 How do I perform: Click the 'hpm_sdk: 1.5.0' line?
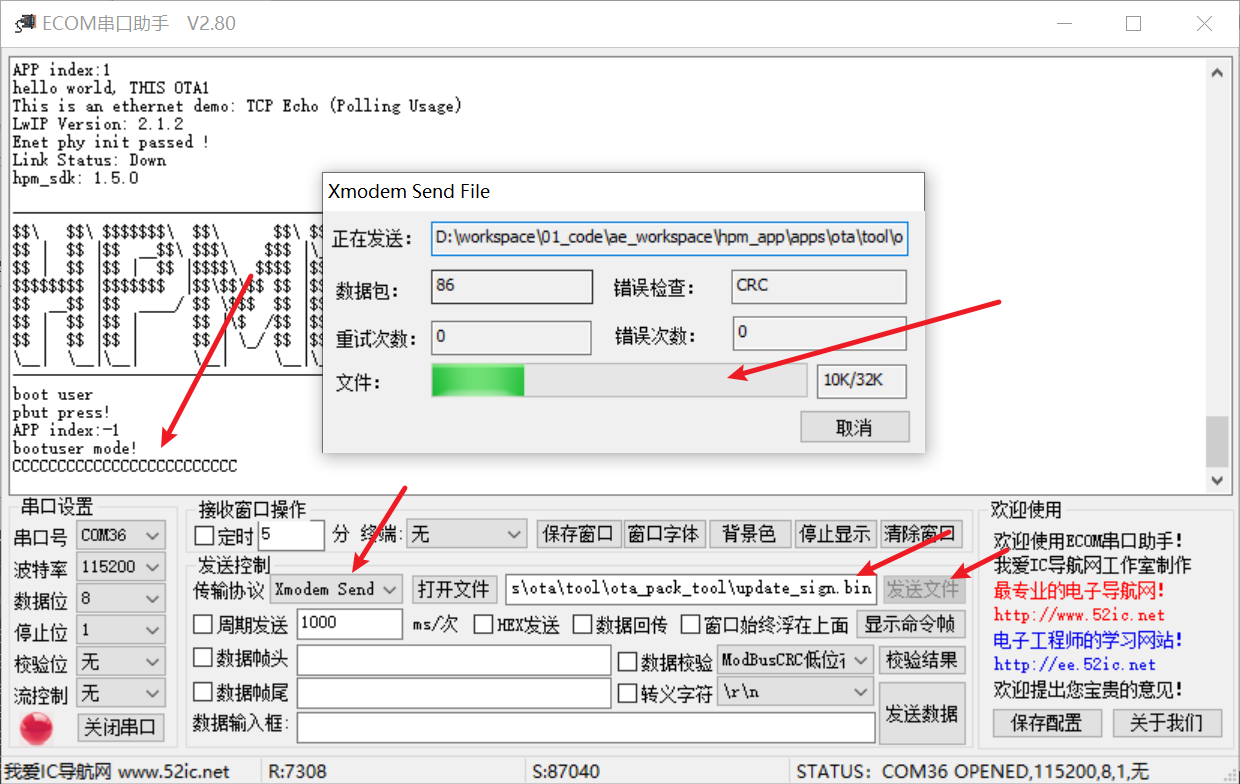(75, 178)
